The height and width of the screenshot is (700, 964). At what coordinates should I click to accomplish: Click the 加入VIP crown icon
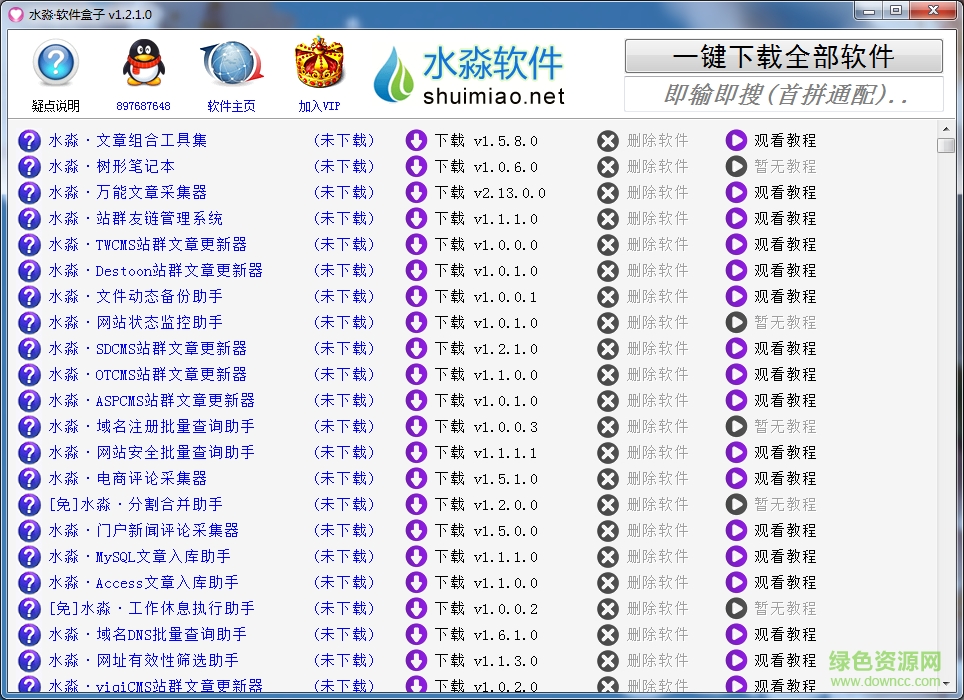tap(318, 63)
